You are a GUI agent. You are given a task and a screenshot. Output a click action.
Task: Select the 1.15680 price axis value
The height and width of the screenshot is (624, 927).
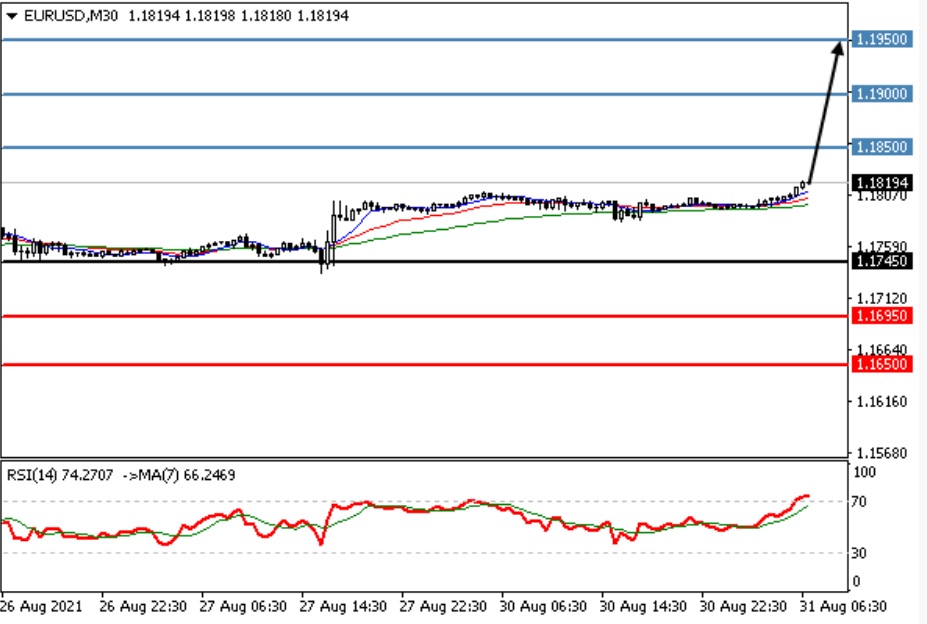(881, 453)
